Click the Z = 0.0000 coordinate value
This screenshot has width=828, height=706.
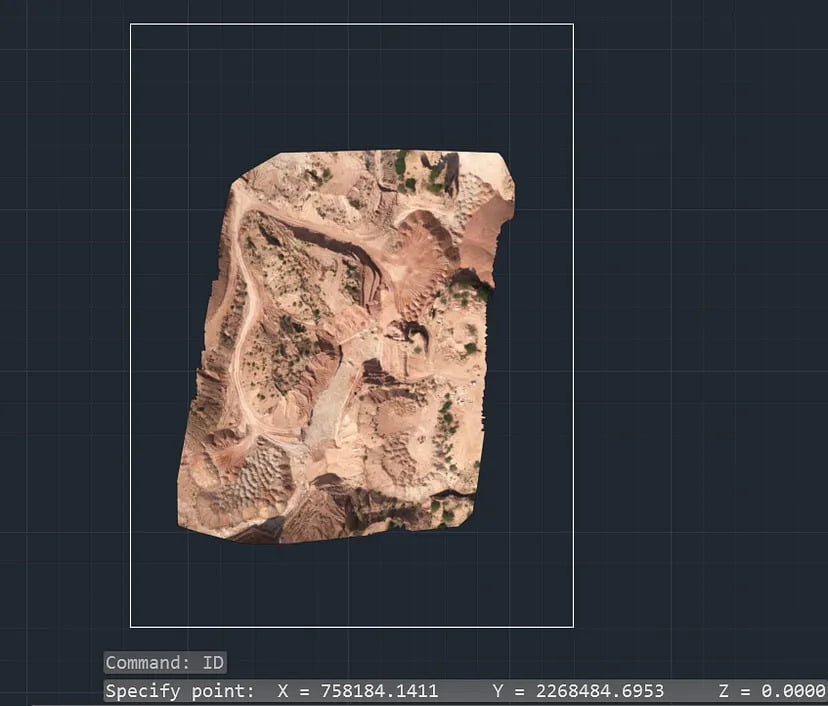pos(771,691)
